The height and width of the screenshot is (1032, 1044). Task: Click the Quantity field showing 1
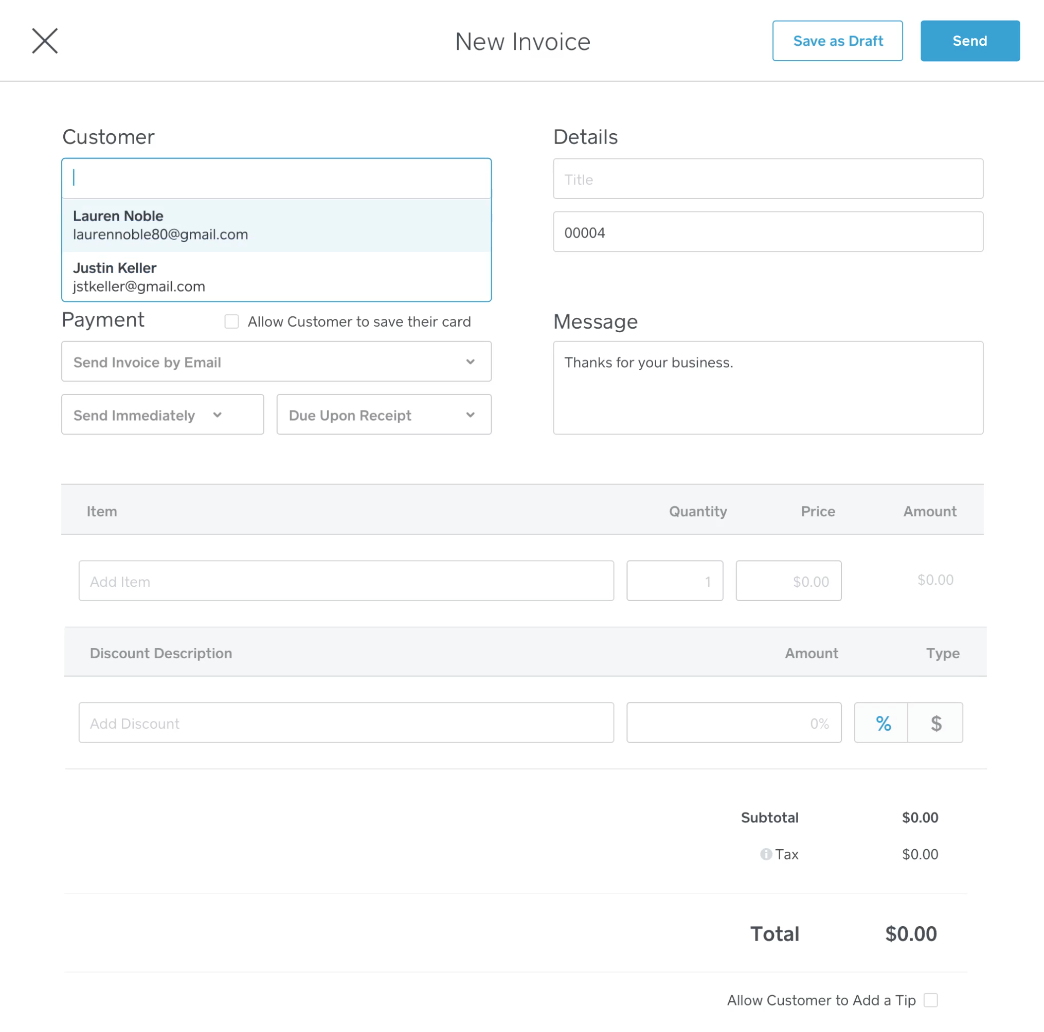coord(674,580)
